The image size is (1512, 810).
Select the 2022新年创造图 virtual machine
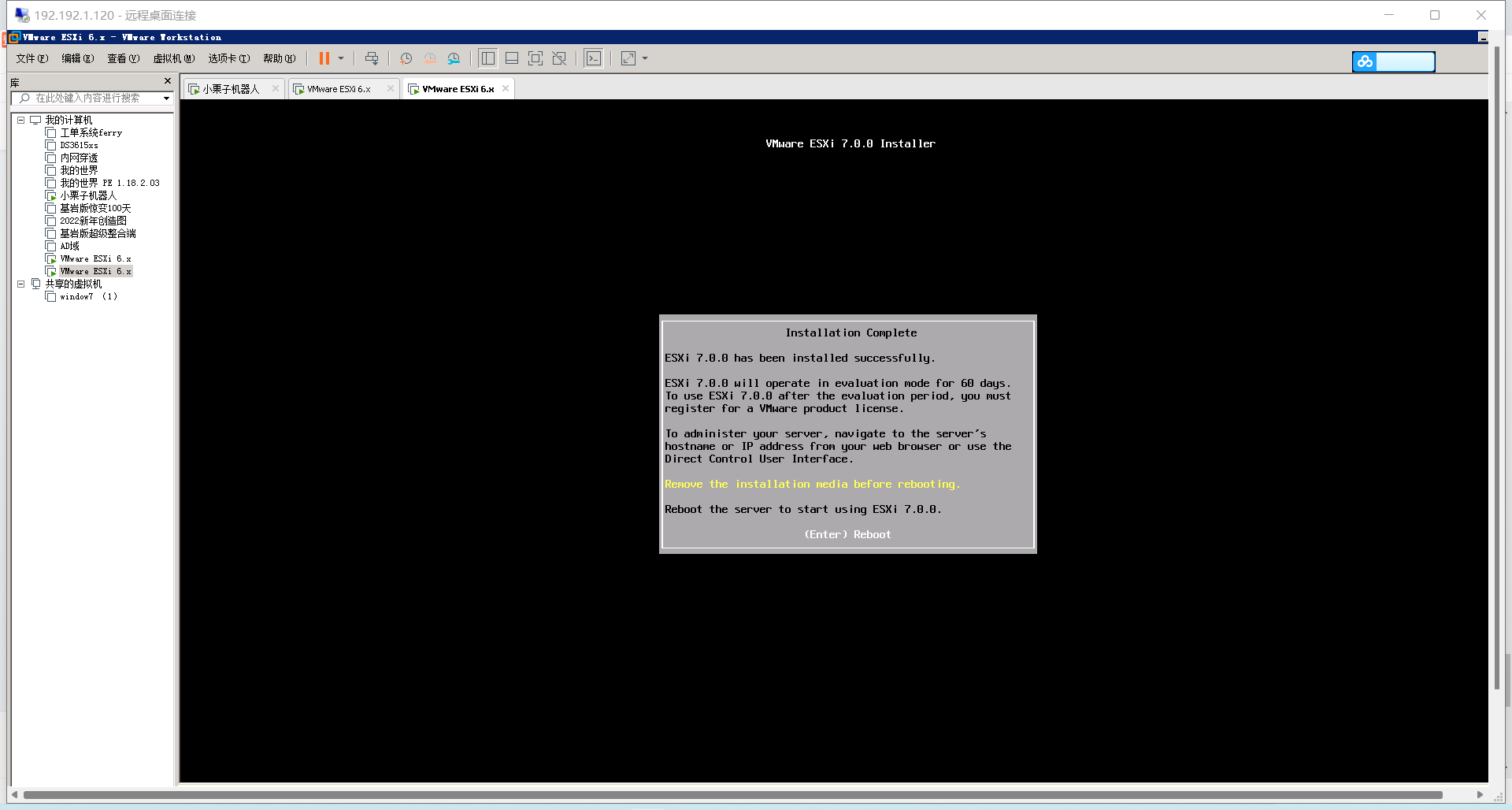click(x=93, y=221)
